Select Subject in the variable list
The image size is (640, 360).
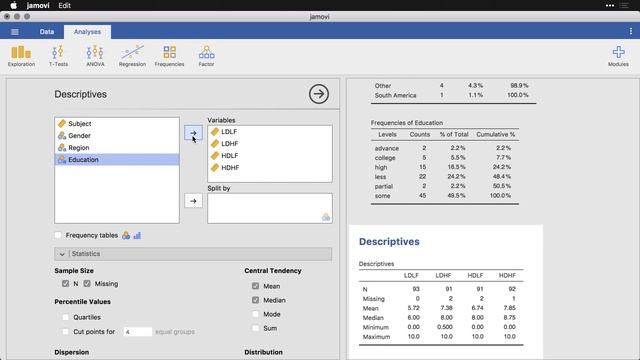pos(117,123)
